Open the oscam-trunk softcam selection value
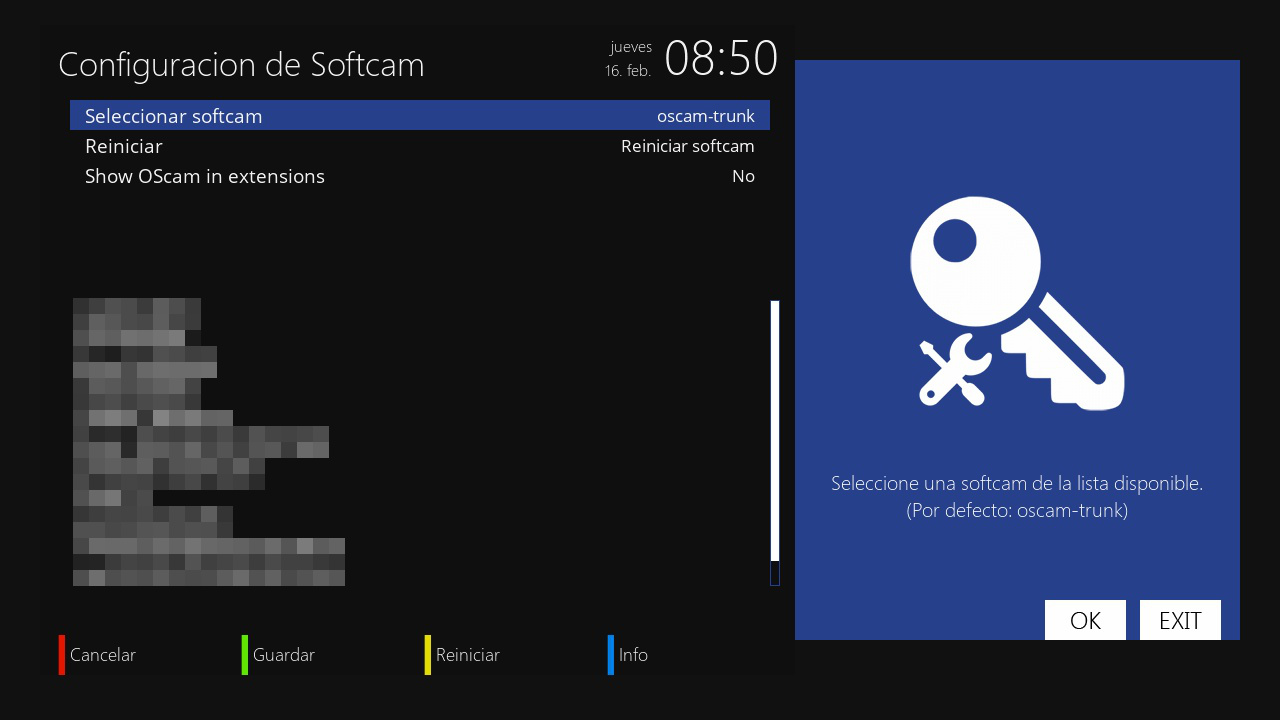This screenshot has height=720, width=1280. tap(705, 116)
